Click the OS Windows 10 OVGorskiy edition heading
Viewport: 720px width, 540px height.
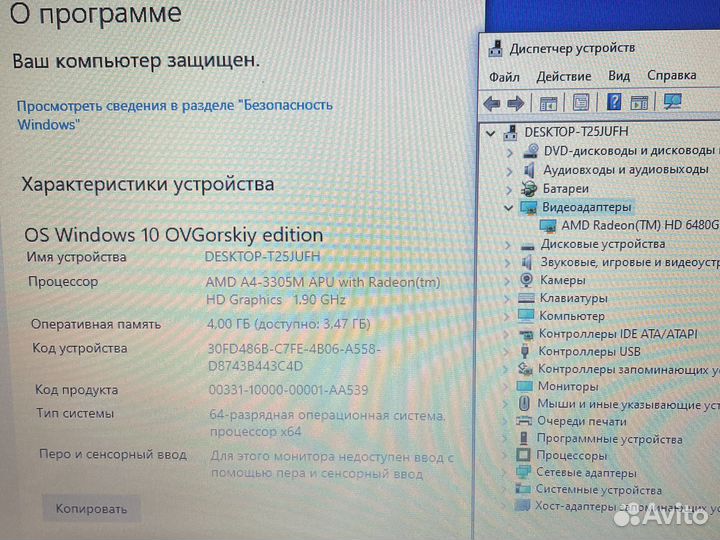click(174, 235)
